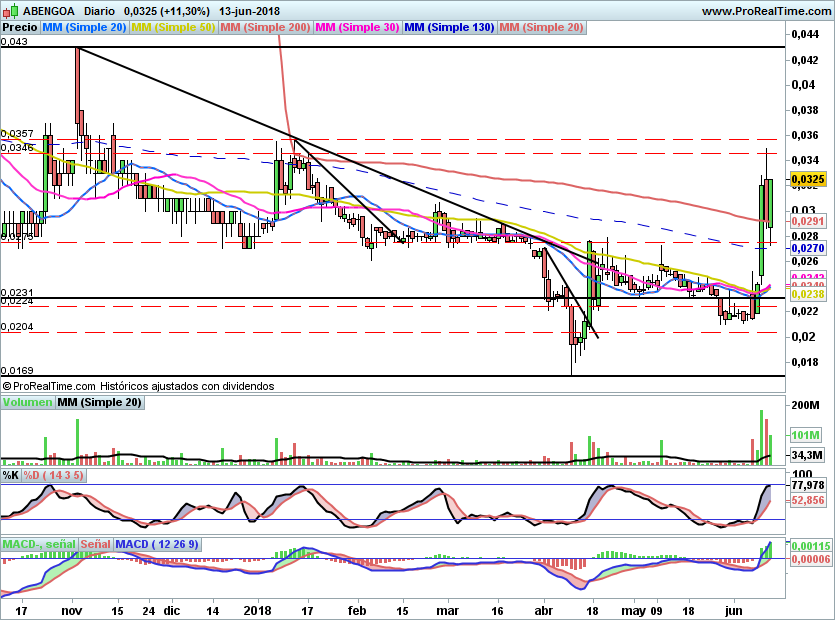This screenshot has width=835, height=620.
Task: Select the MACD-, señal histogram label
Action: 39,544
